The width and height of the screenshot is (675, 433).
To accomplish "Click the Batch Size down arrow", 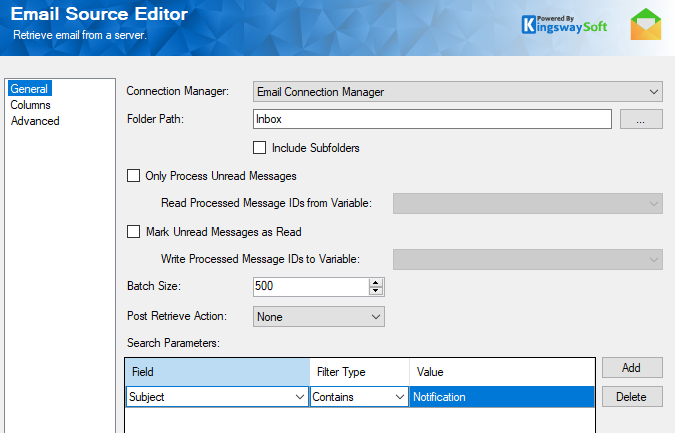I will [376, 291].
